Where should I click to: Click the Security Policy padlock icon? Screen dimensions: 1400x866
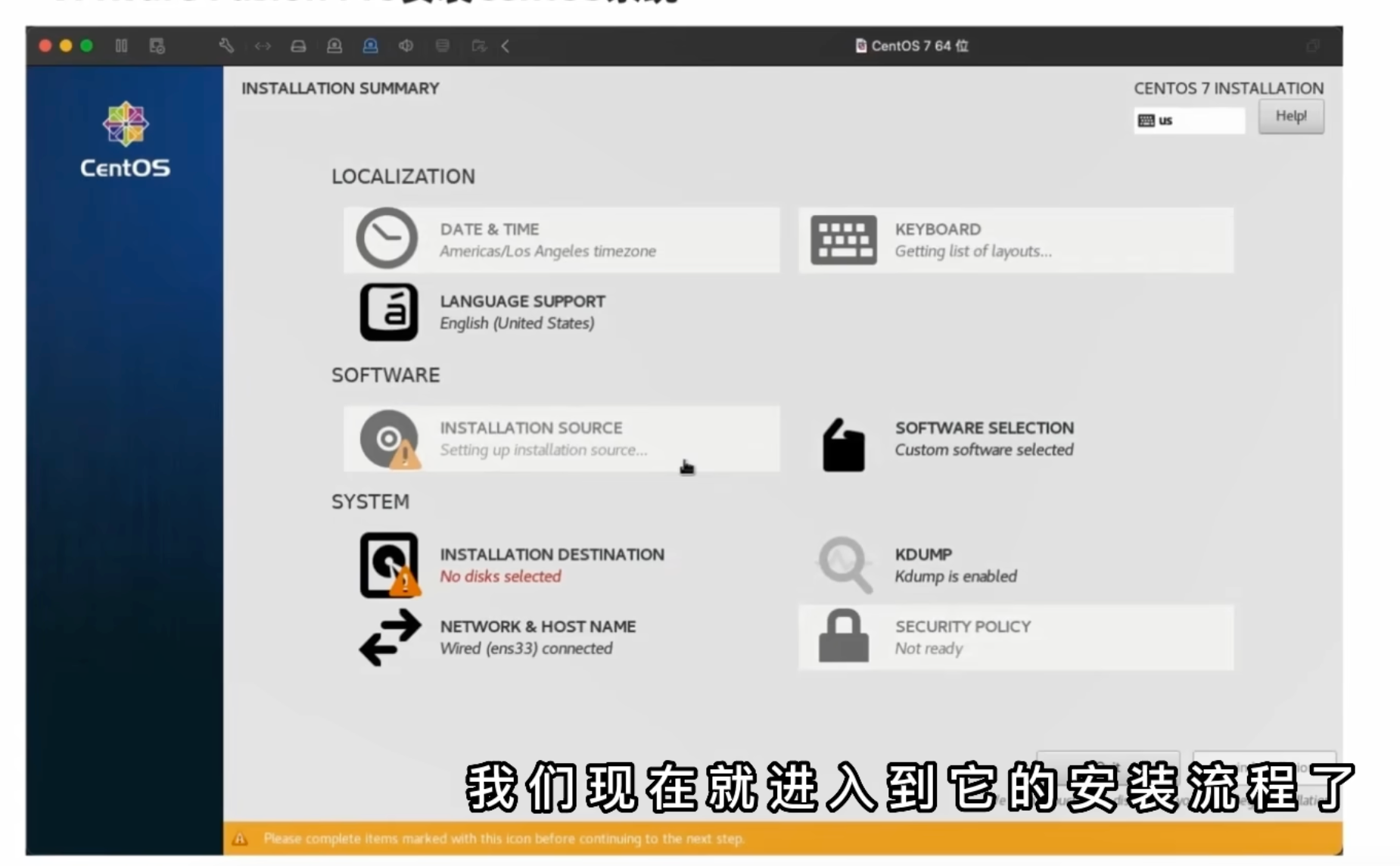pyautogui.click(x=844, y=636)
